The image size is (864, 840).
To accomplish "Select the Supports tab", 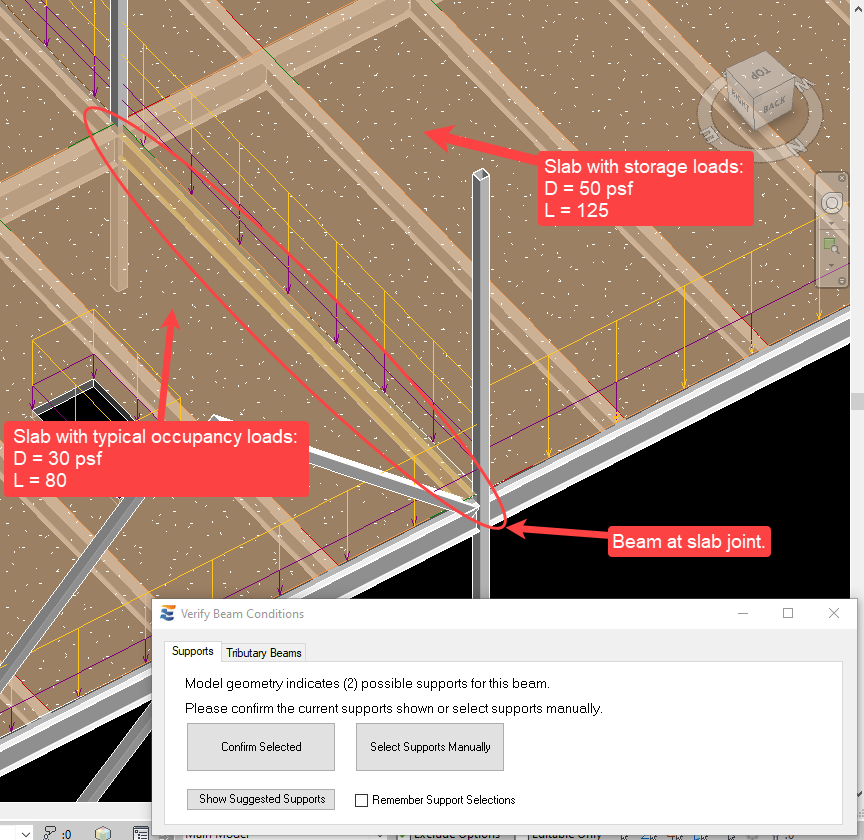I will point(192,651).
